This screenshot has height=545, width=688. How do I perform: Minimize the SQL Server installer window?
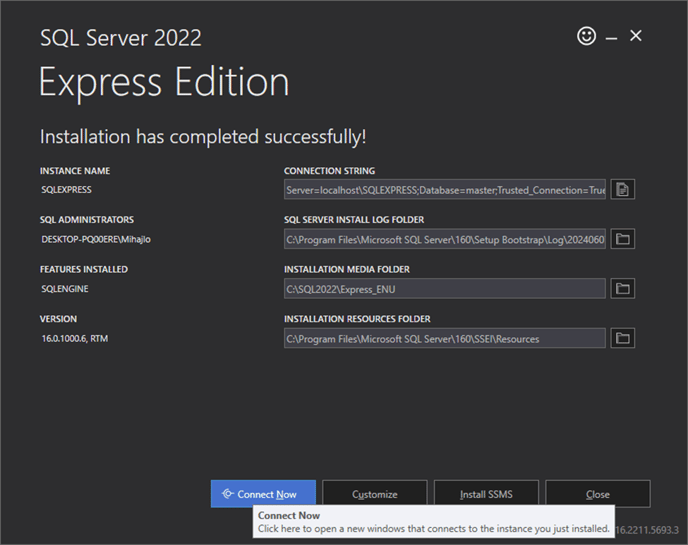(611, 39)
